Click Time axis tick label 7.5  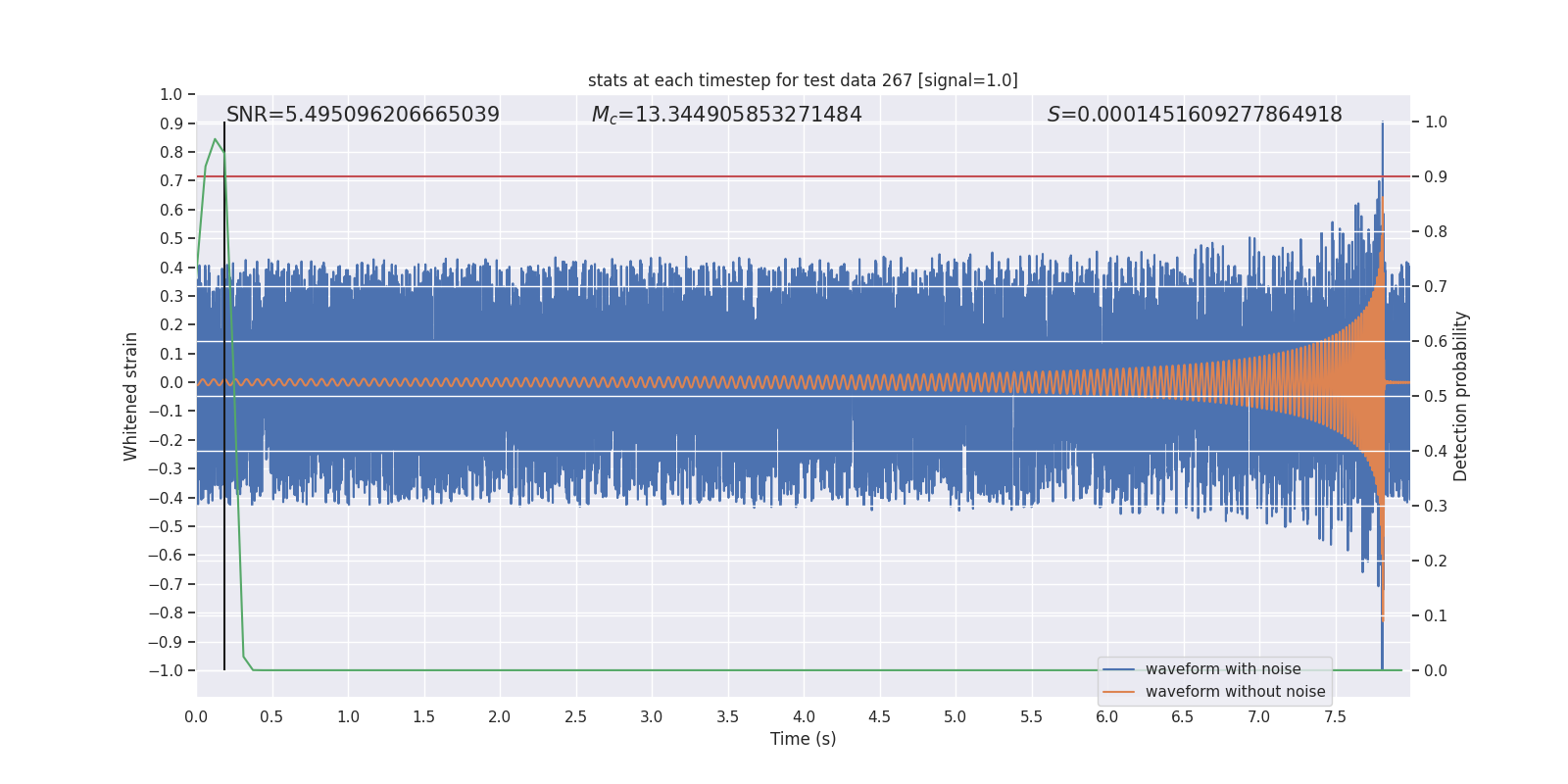(x=1335, y=716)
